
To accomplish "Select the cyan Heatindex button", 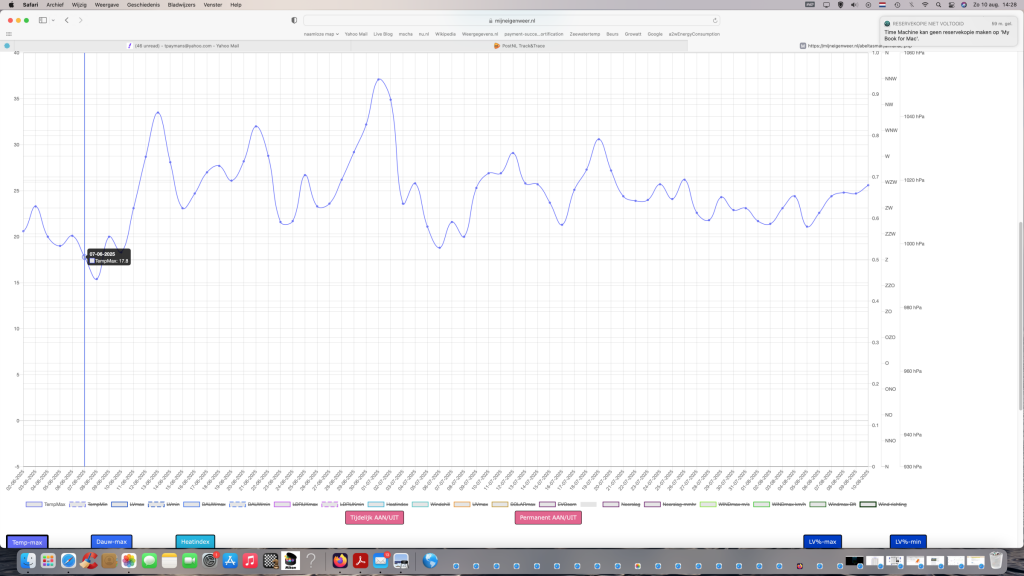I will [x=195, y=541].
